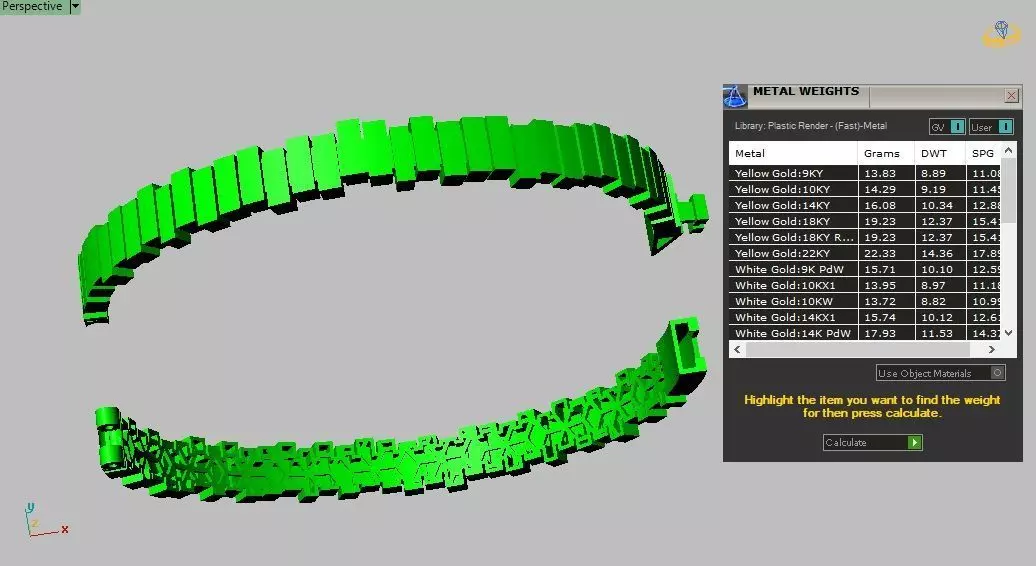
Task: Select the Yellow Gold:10KY row
Action: [865, 189]
